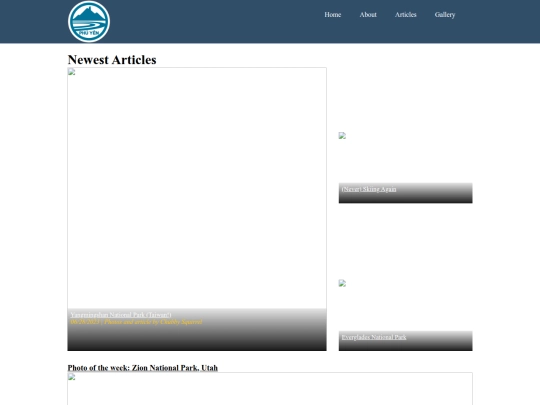Click the large Yangmingshan featured image
The width and height of the screenshot is (540, 405).
point(197,209)
